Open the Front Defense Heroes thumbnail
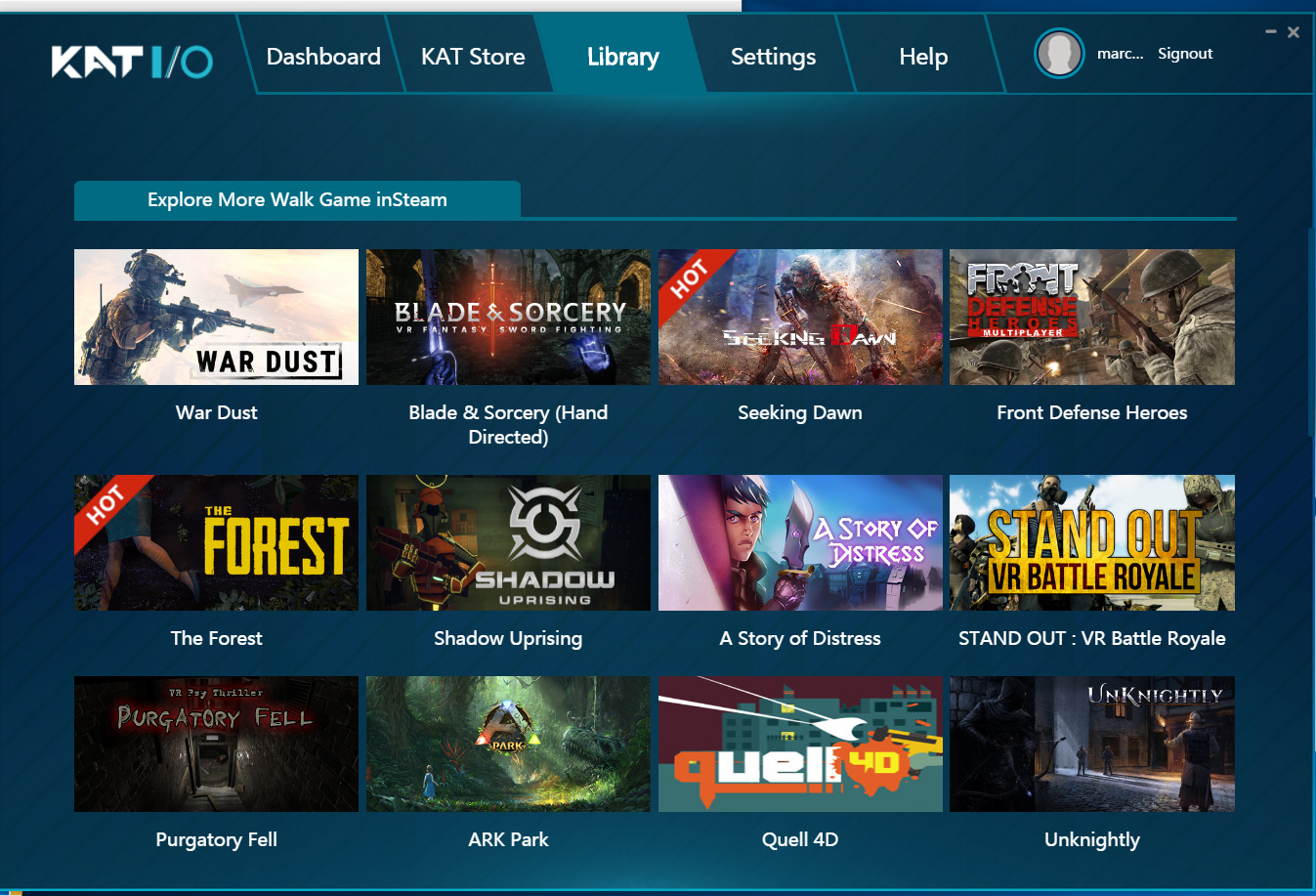 [1092, 317]
